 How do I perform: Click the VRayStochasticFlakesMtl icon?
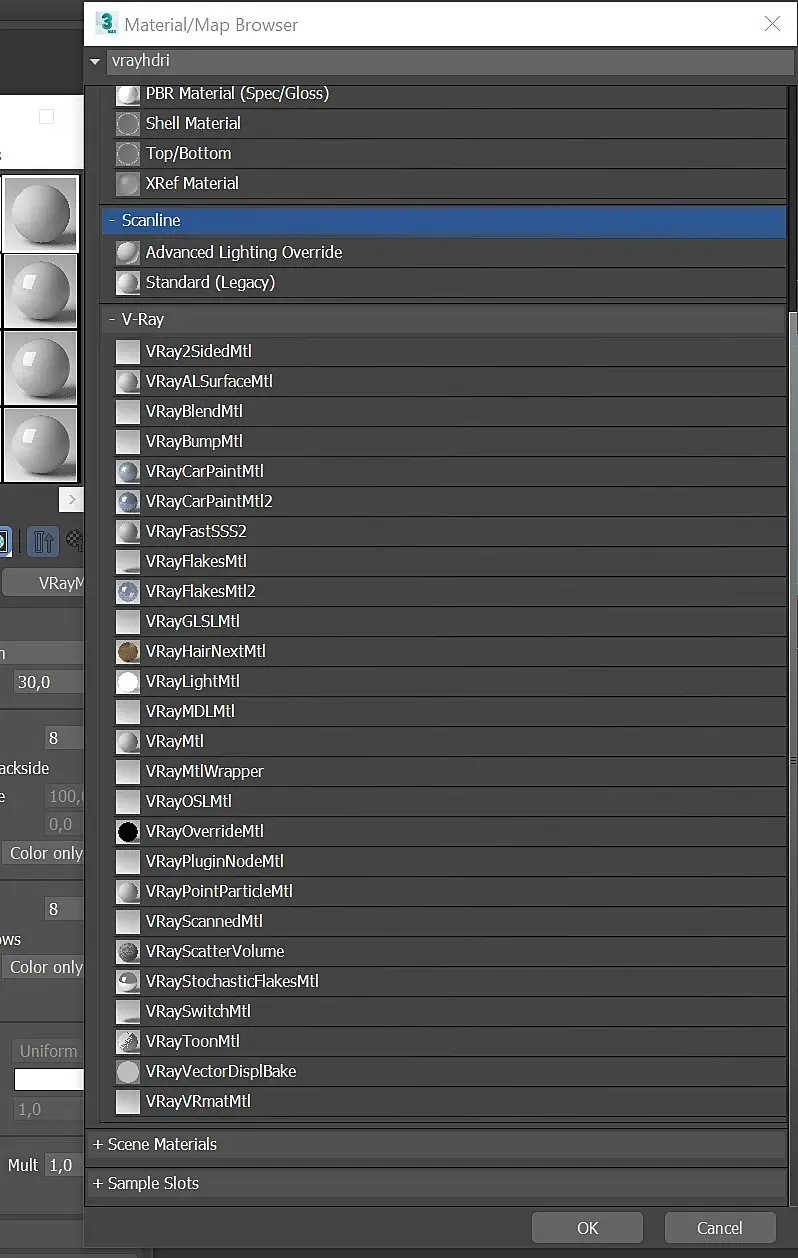[x=128, y=981]
